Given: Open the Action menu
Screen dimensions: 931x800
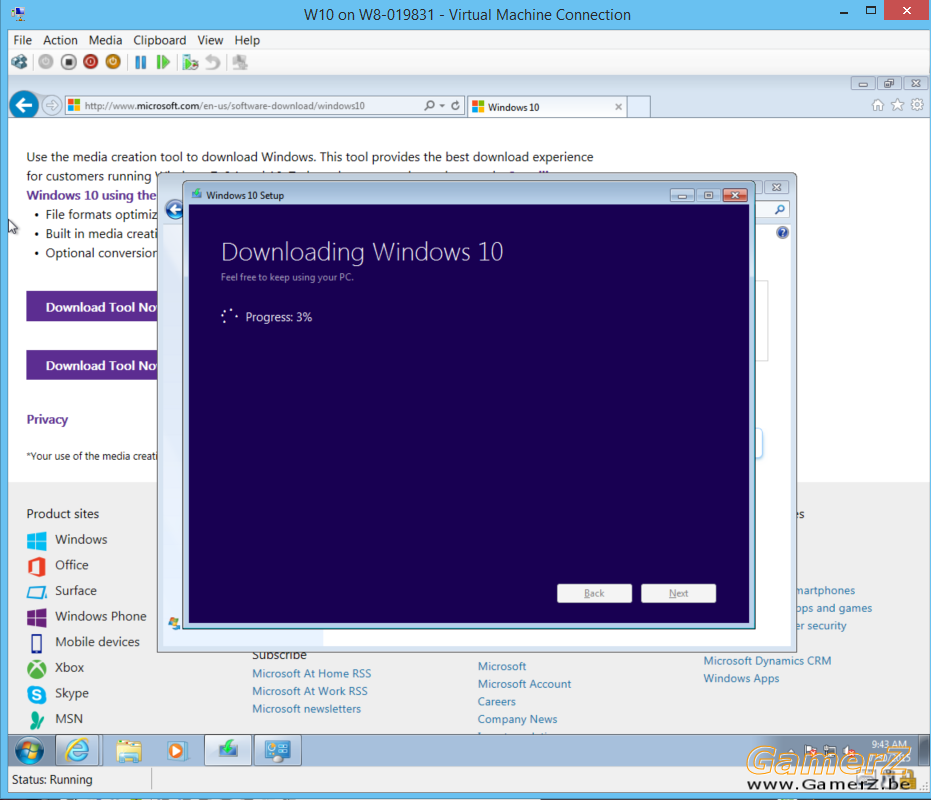Looking at the screenshot, I should (x=60, y=40).
